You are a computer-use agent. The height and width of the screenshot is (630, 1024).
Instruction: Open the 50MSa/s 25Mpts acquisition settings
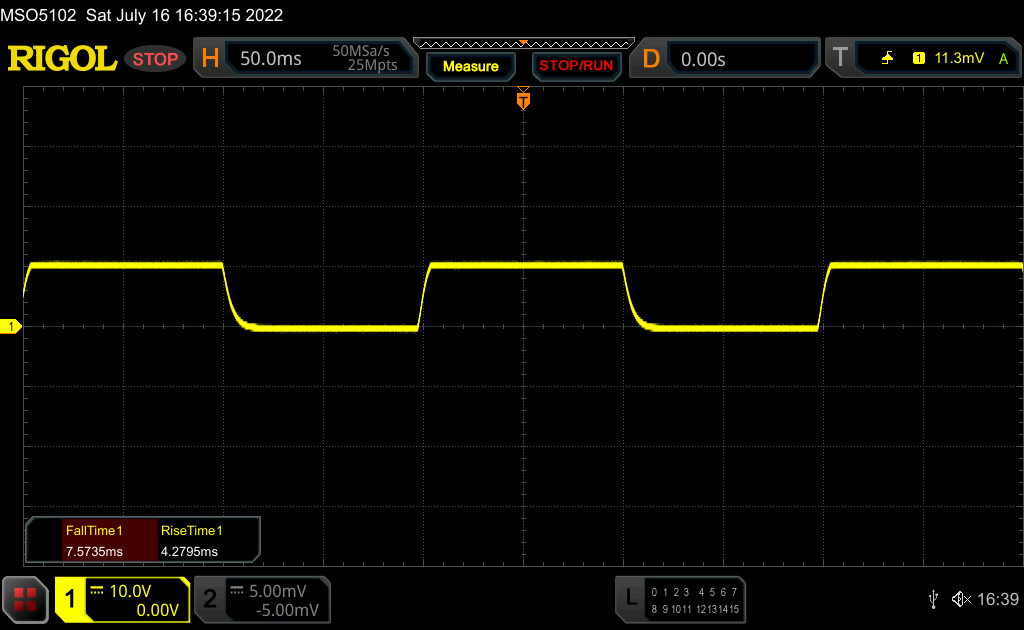365,59
